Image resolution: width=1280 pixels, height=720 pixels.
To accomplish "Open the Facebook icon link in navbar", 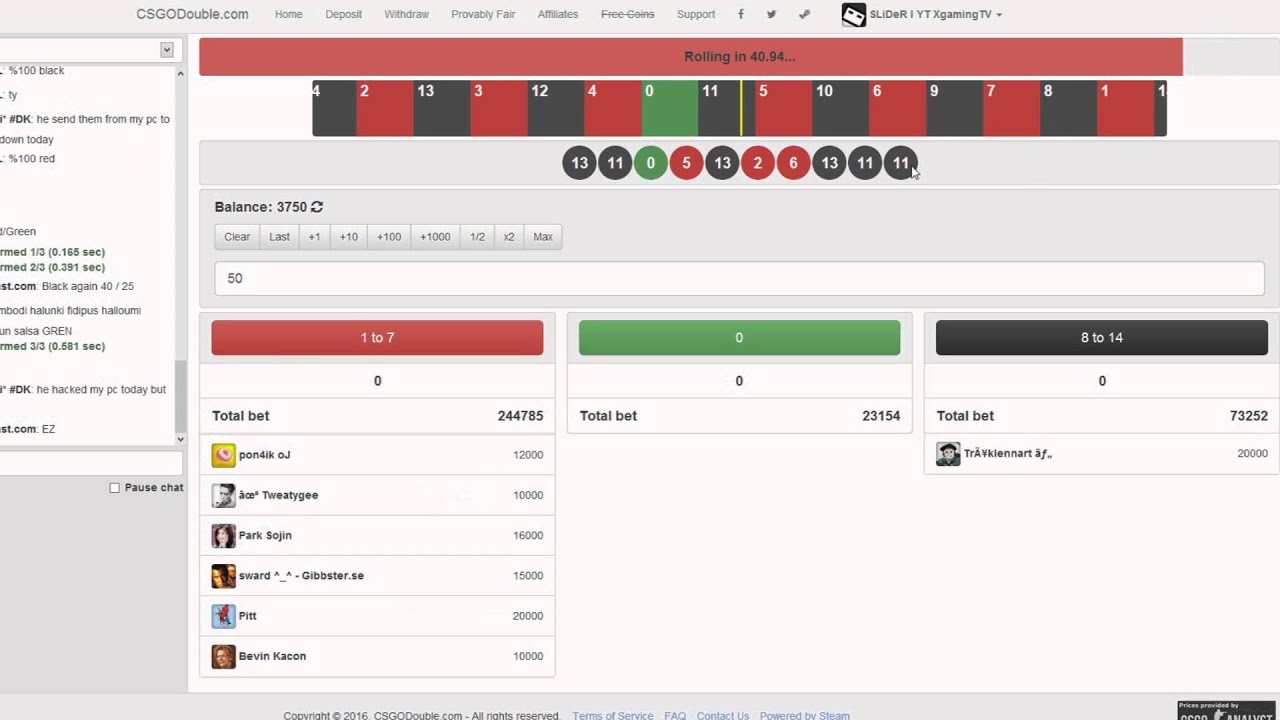I will point(741,14).
